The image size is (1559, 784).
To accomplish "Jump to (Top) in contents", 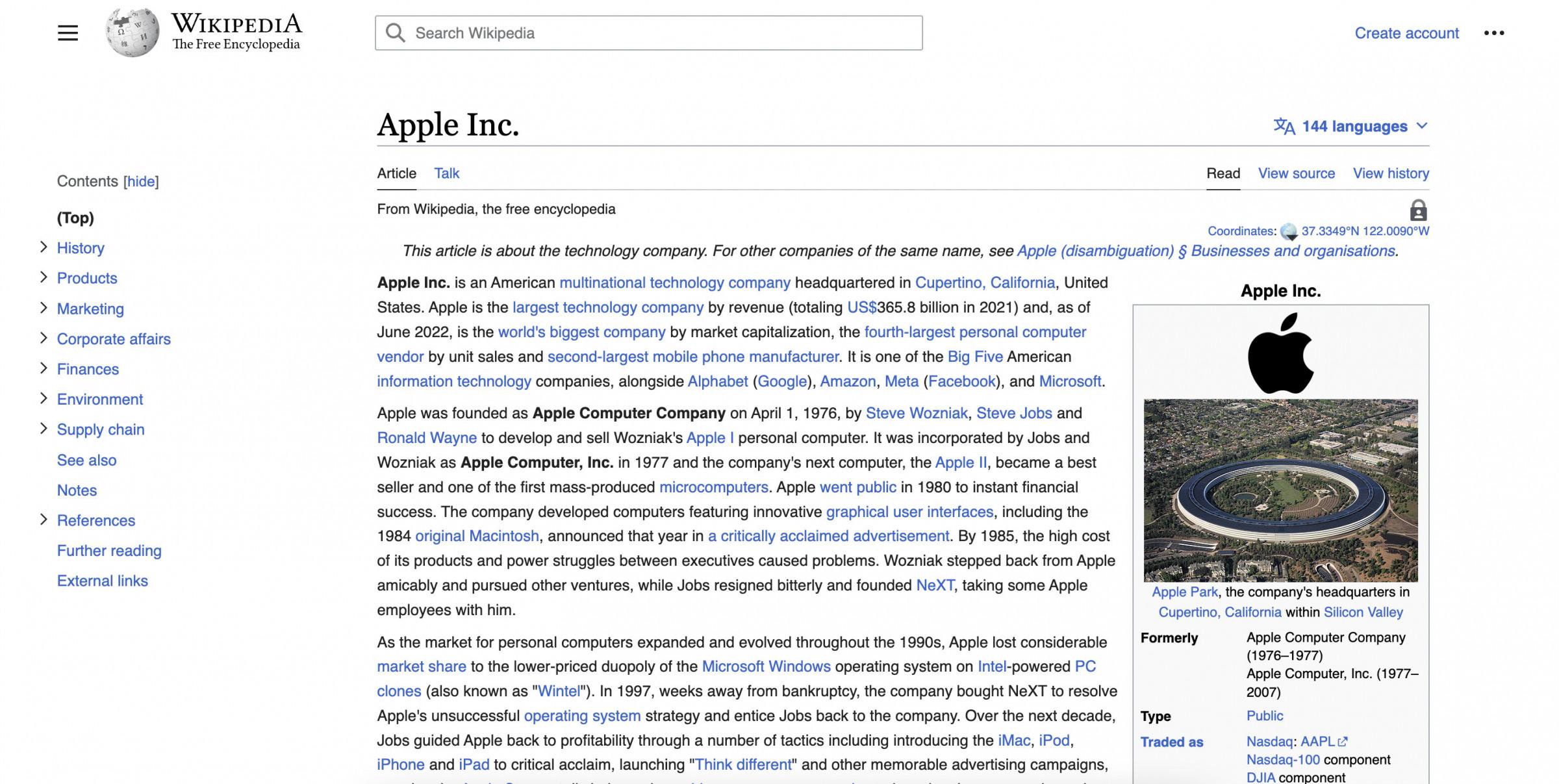I will [75, 218].
